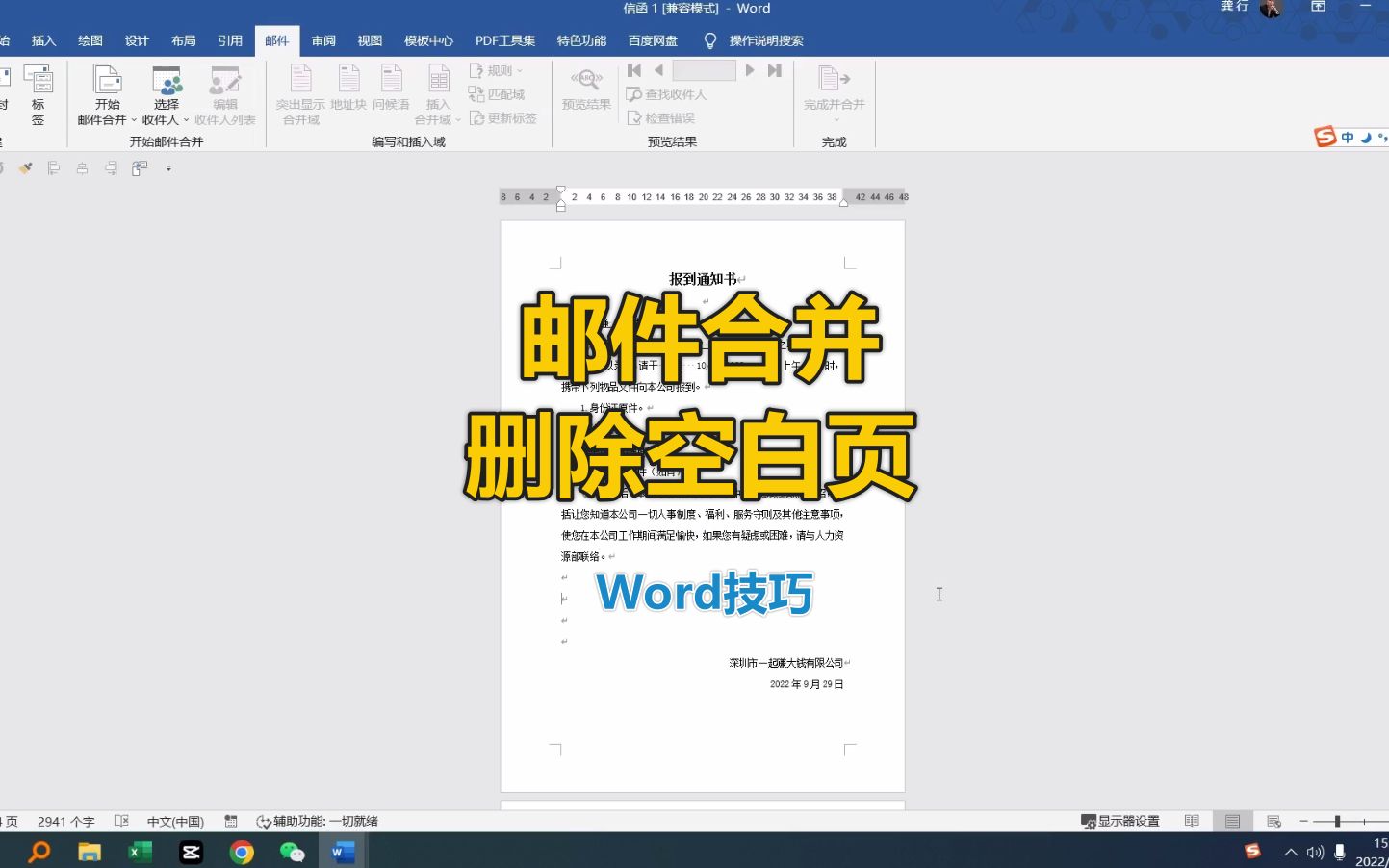Click the align-right objects icon in quick toolbar
Screen dimensions: 1389x868
tap(112, 168)
